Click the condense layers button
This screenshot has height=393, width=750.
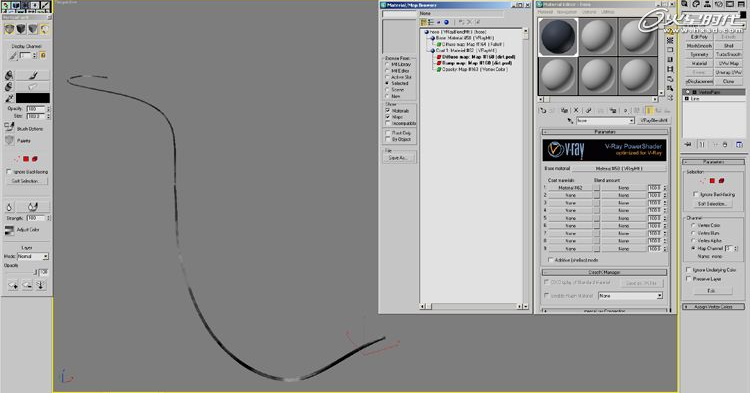41,285
